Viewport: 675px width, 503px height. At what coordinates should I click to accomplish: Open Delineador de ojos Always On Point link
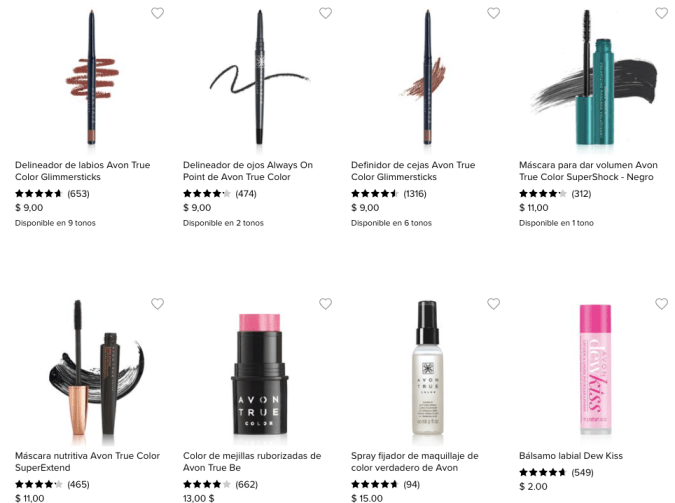[x=248, y=171]
